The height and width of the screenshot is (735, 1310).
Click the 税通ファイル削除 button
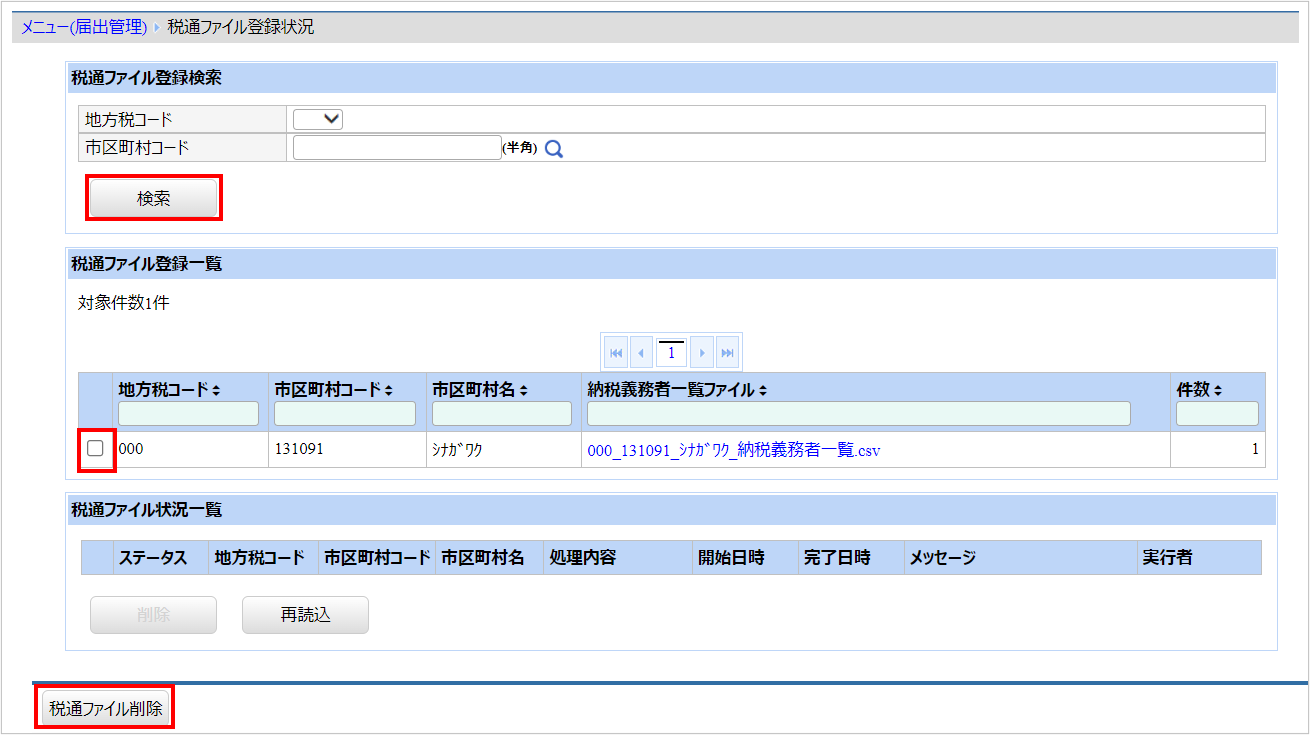click(105, 709)
